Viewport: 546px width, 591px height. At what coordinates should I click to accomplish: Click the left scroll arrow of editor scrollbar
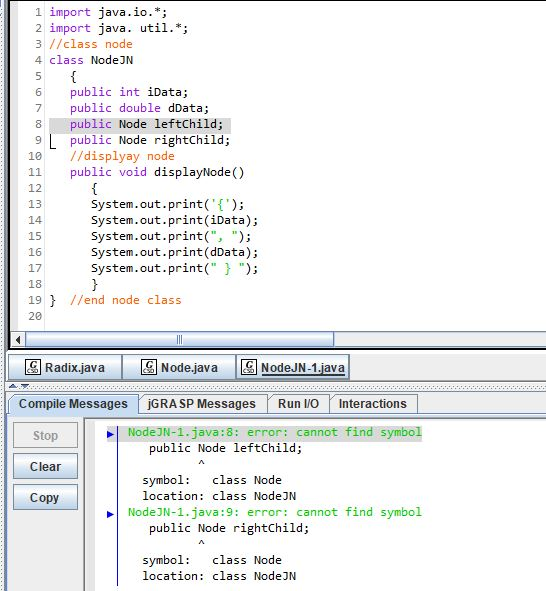point(18,340)
